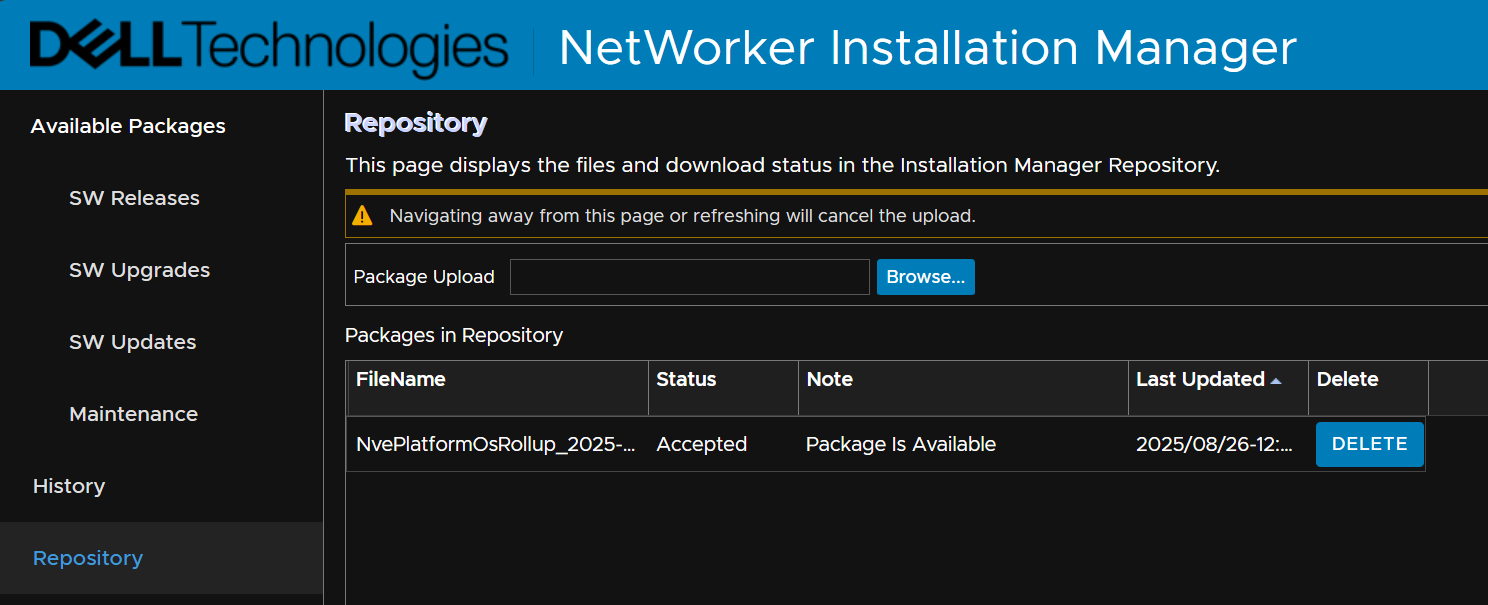Open the SW Upgrades section
This screenshot has width=1488, height=605.
[139, 269]
